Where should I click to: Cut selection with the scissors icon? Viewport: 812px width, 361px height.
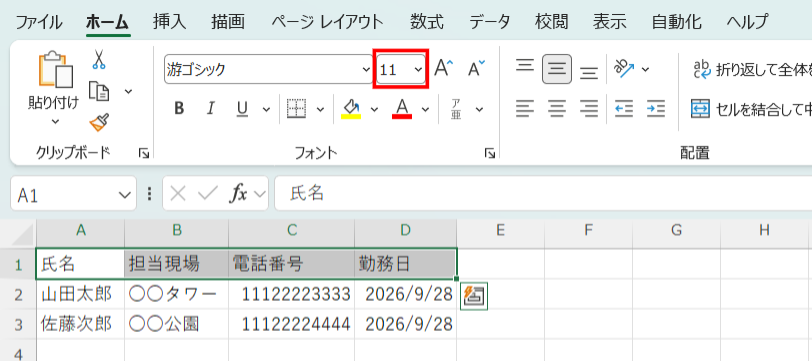click(x=98, y=60)
